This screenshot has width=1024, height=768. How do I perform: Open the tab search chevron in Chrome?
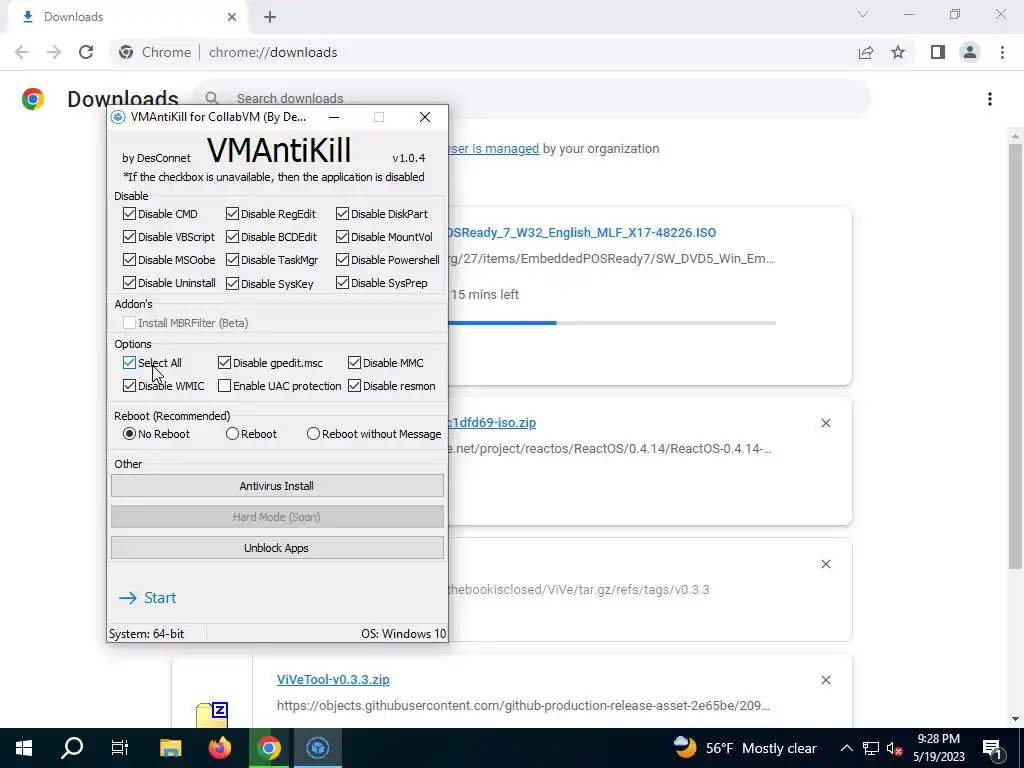(863, 14)
